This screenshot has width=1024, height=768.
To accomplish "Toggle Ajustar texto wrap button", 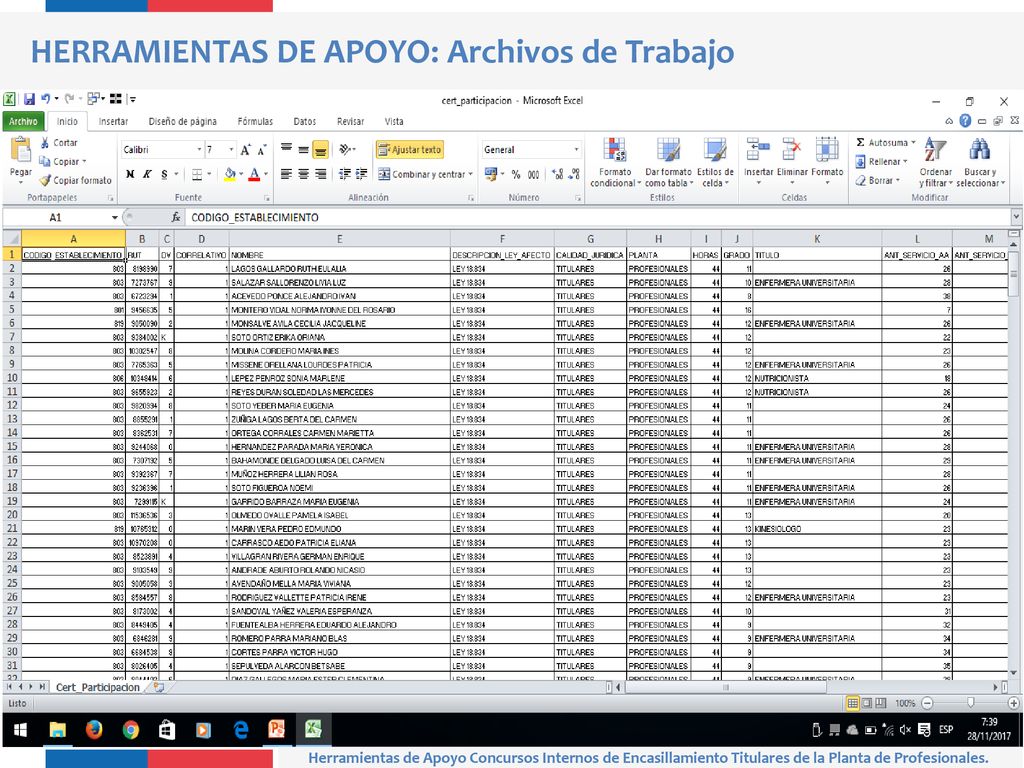I will 410,150.
